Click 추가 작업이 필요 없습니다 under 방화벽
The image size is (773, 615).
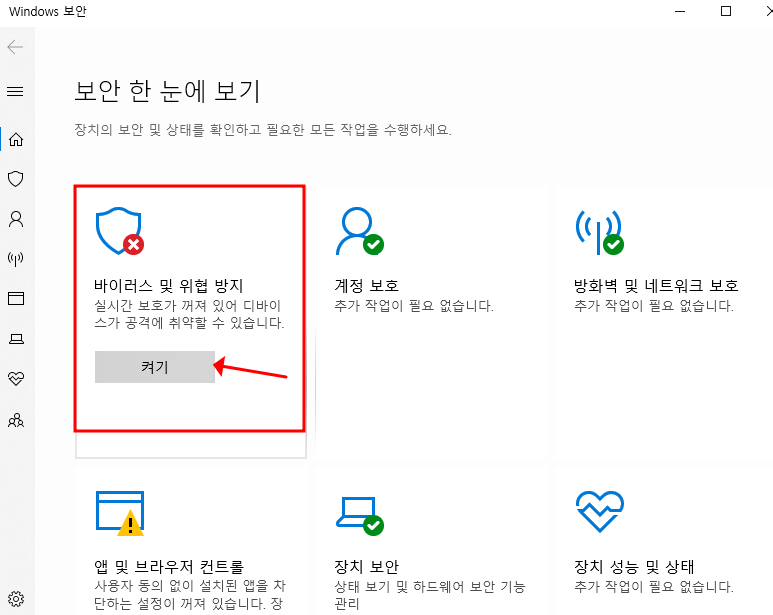(x=654, y=306)
